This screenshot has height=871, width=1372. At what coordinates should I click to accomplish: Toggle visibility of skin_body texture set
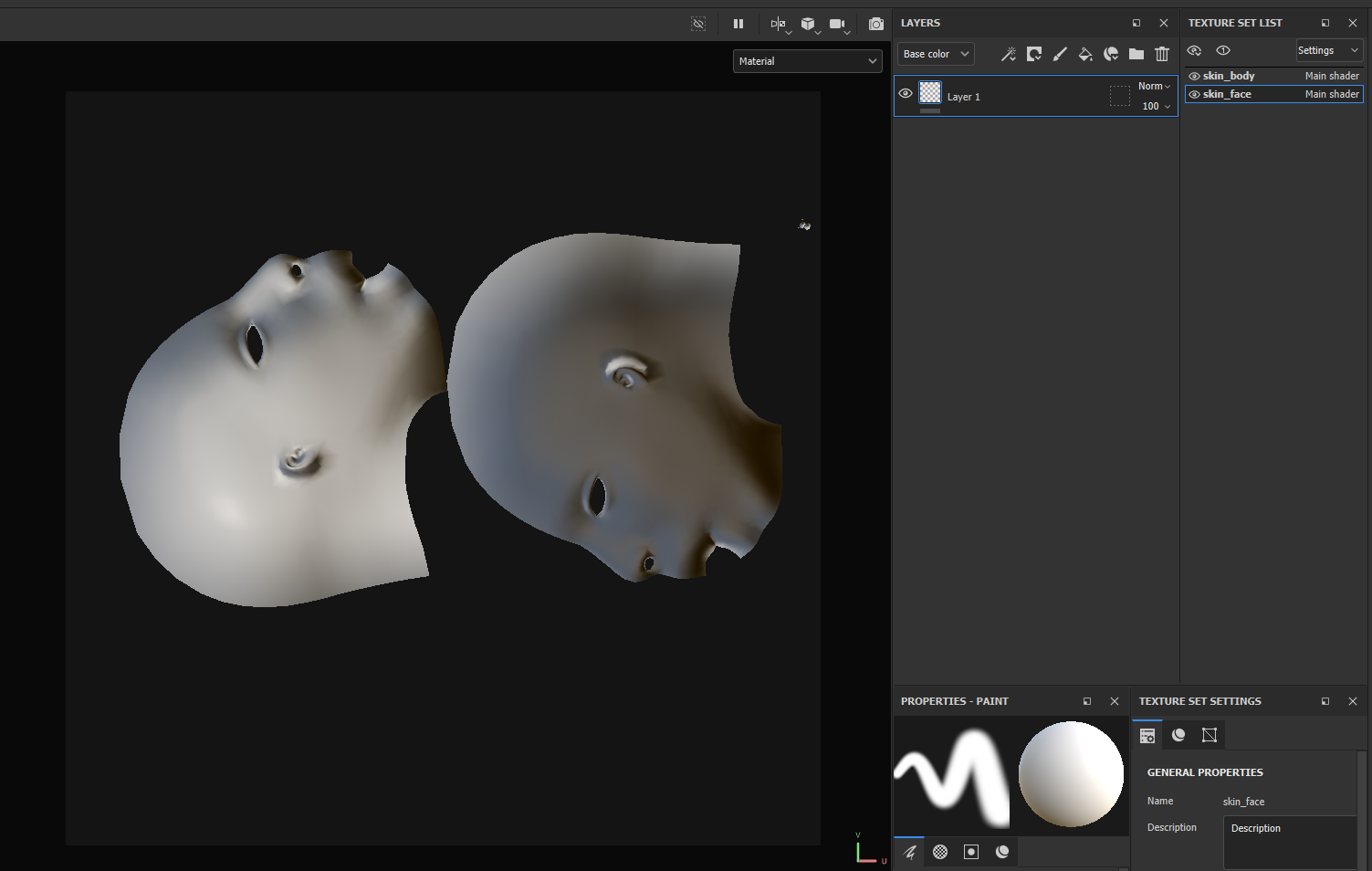click(1194, 77)
